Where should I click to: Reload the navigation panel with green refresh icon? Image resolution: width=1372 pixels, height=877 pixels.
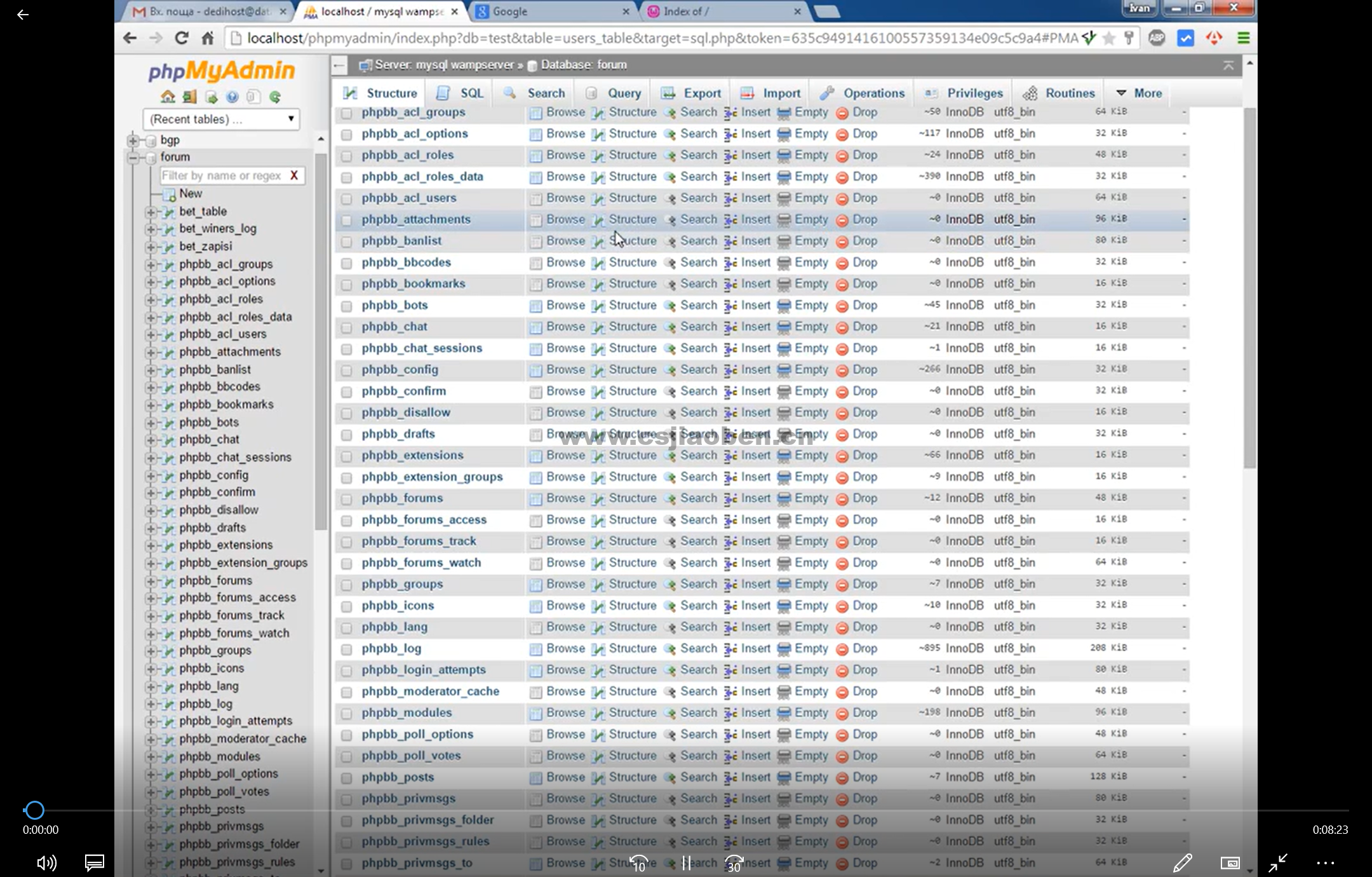coord(275,97)
